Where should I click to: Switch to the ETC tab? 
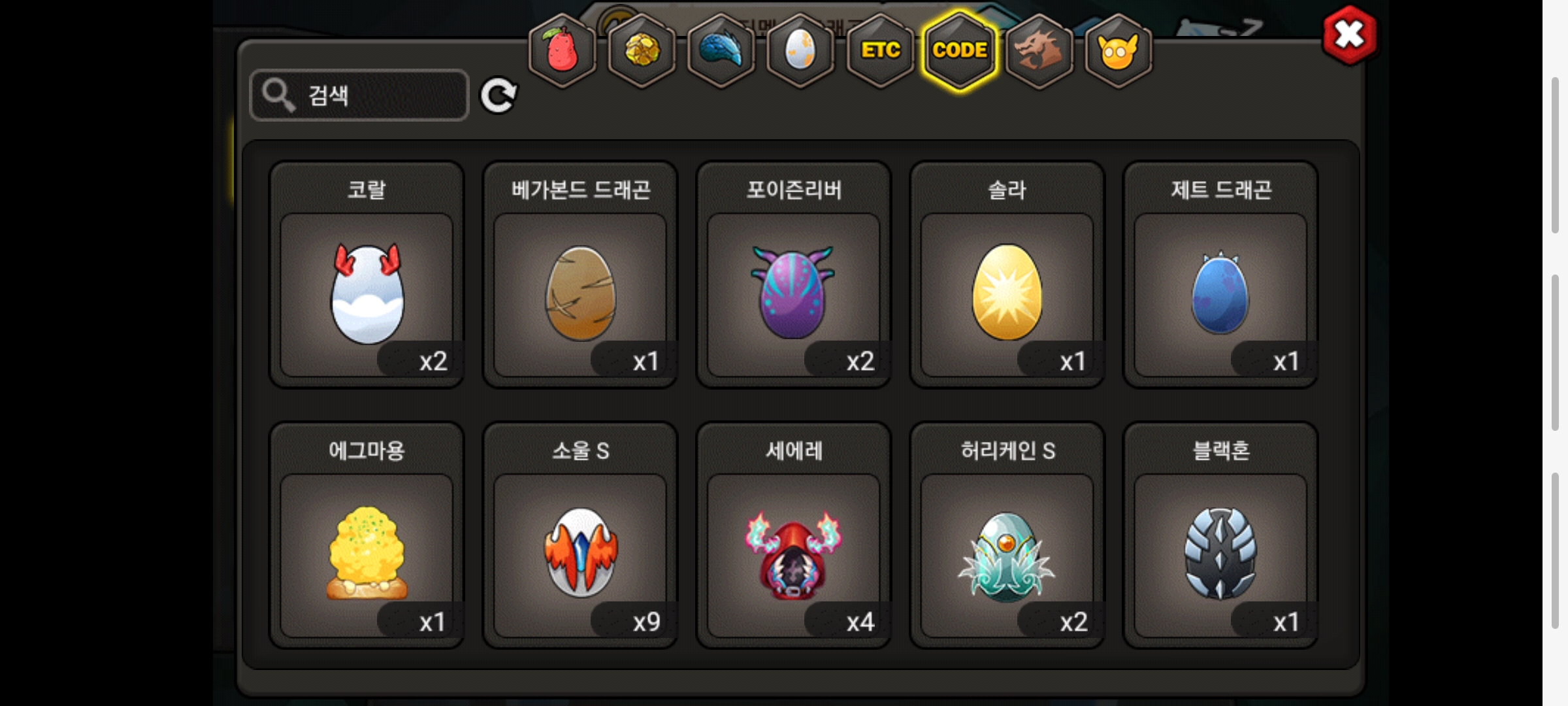(x=880, y=50)
